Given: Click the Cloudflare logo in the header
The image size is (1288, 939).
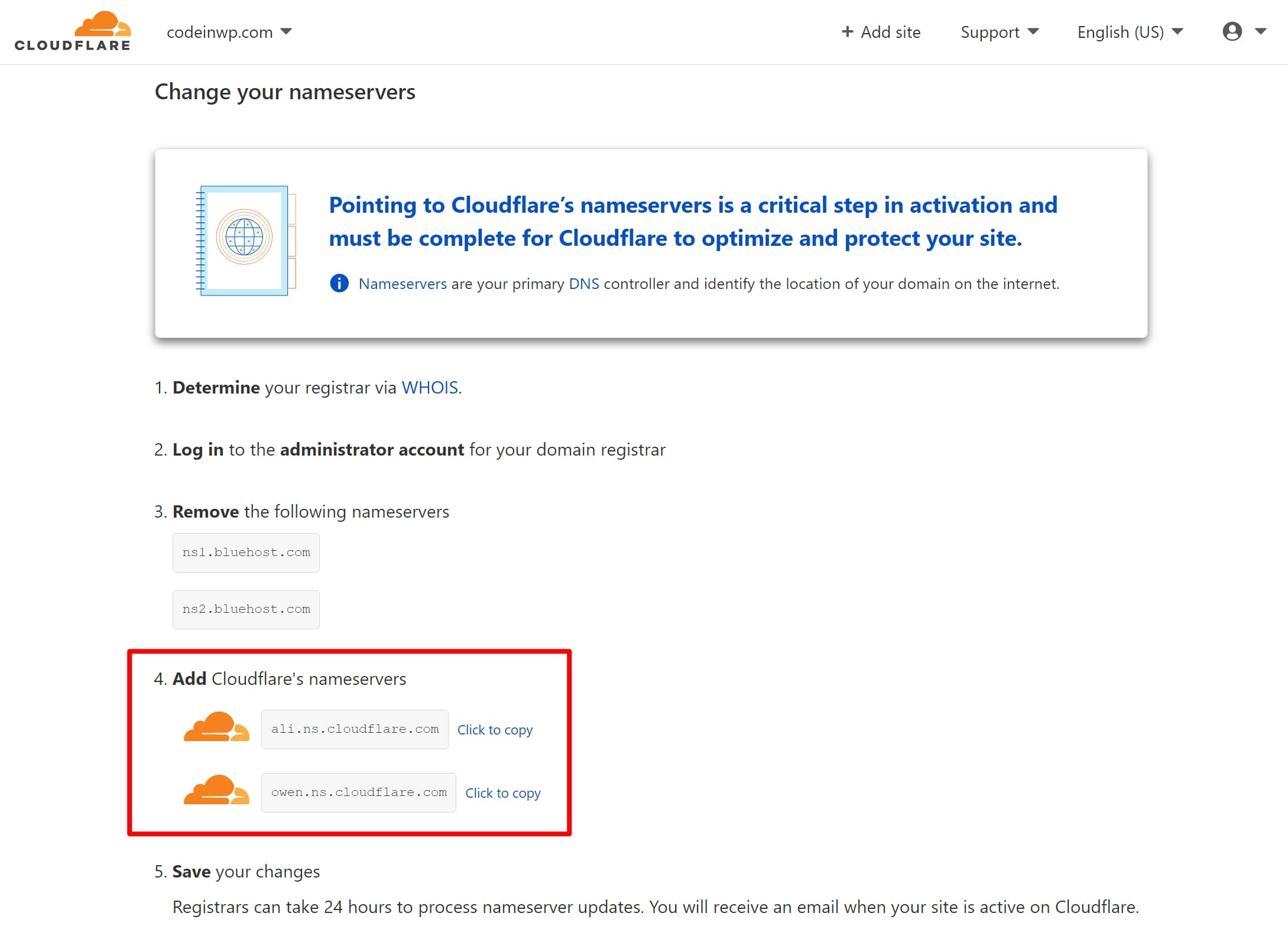Looking at the screenshot, I should click(x=72, y=31).
